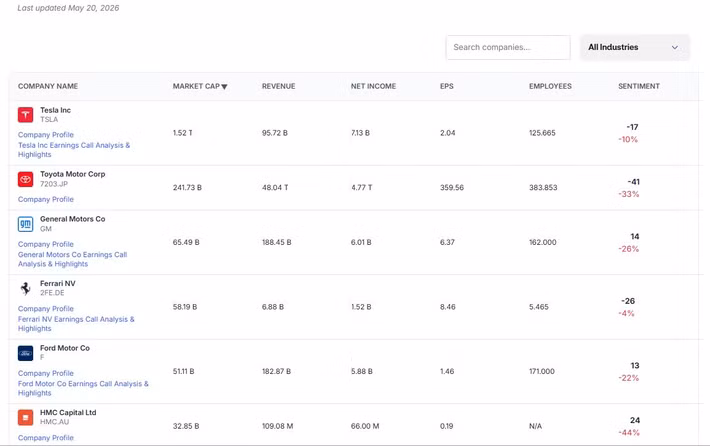The image size is (710, 446).
Task: Click the HMC.AU ticker symbol
Action: (54, 422)
